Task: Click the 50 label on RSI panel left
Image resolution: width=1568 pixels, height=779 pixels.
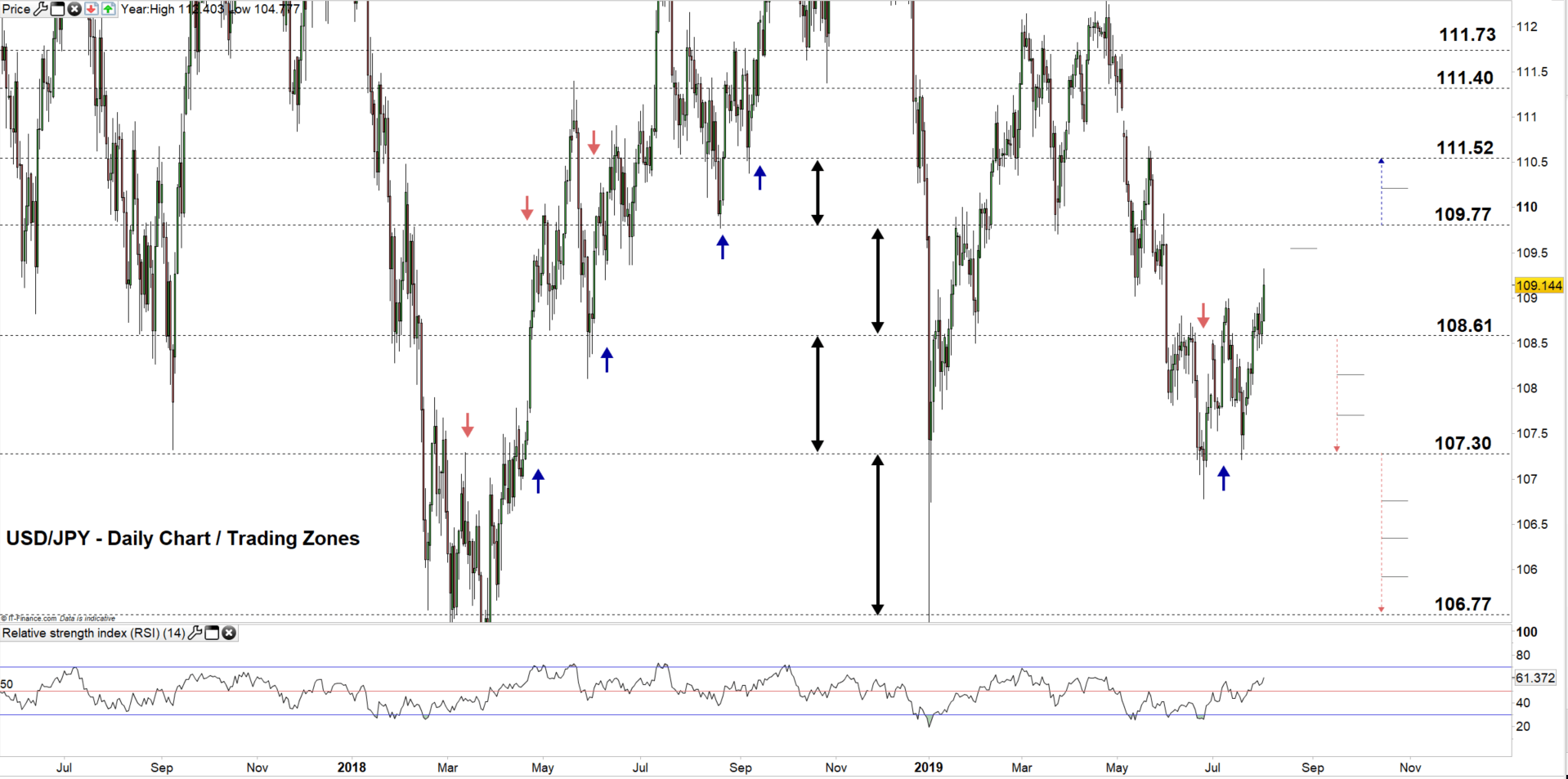Action: [x=7, y=684]
